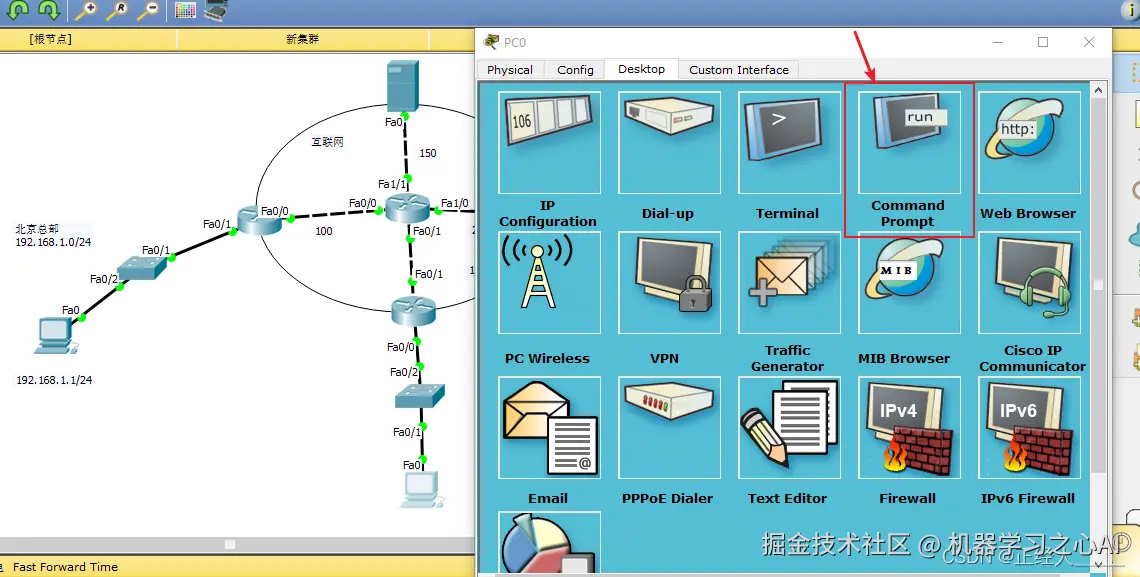This screenshot has height=577, width=1140.
Task: Select the Beijing HQ switch
Action: pyautogui.click(x=142, y=268)
